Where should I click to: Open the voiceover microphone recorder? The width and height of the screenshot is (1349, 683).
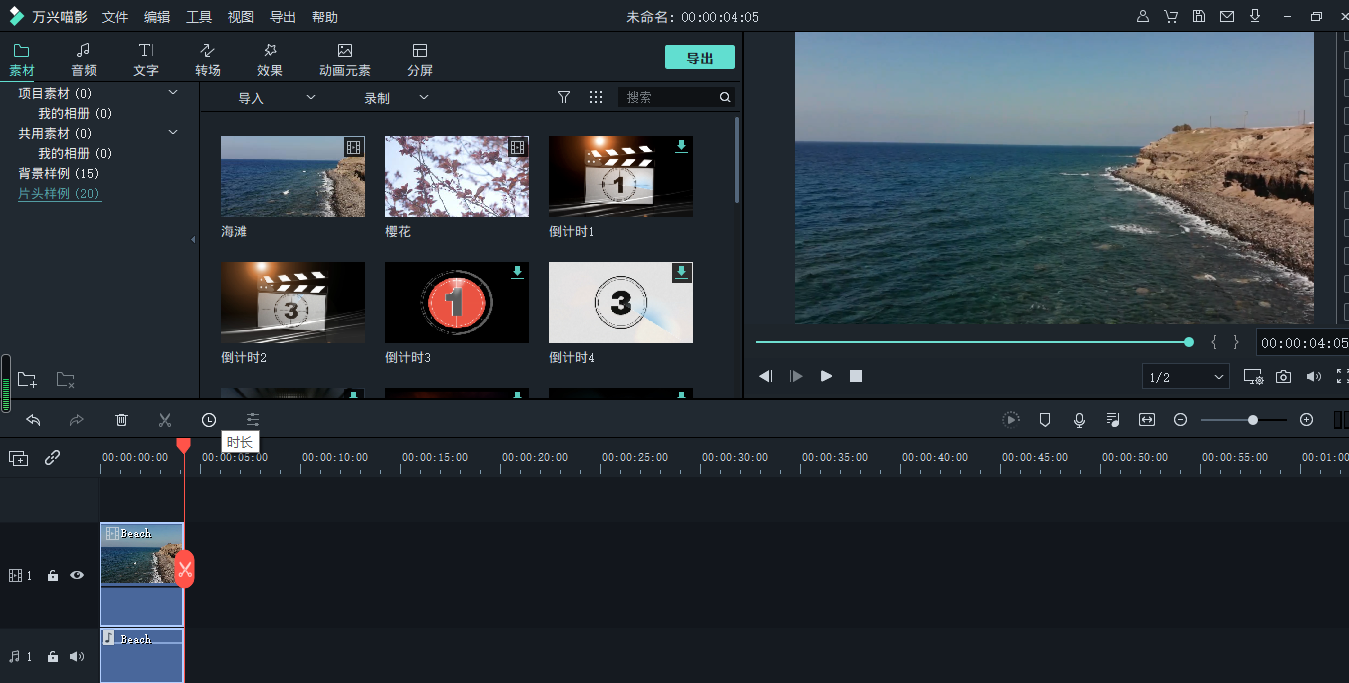point(1079,419)
